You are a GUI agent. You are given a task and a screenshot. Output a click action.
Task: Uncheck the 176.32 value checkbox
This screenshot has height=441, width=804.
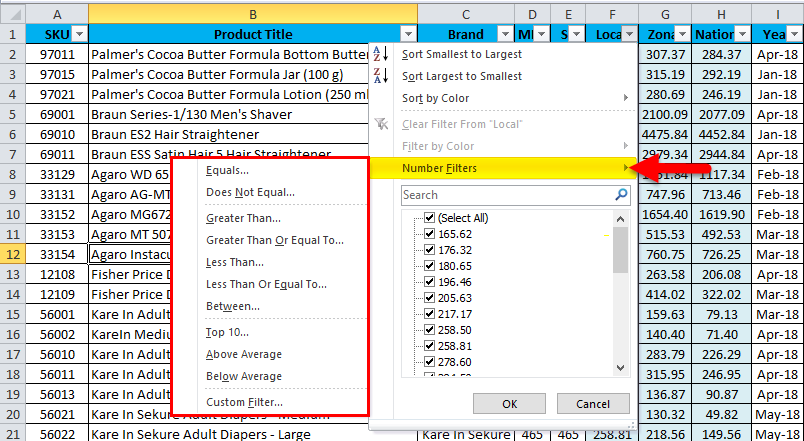(430, 250)
